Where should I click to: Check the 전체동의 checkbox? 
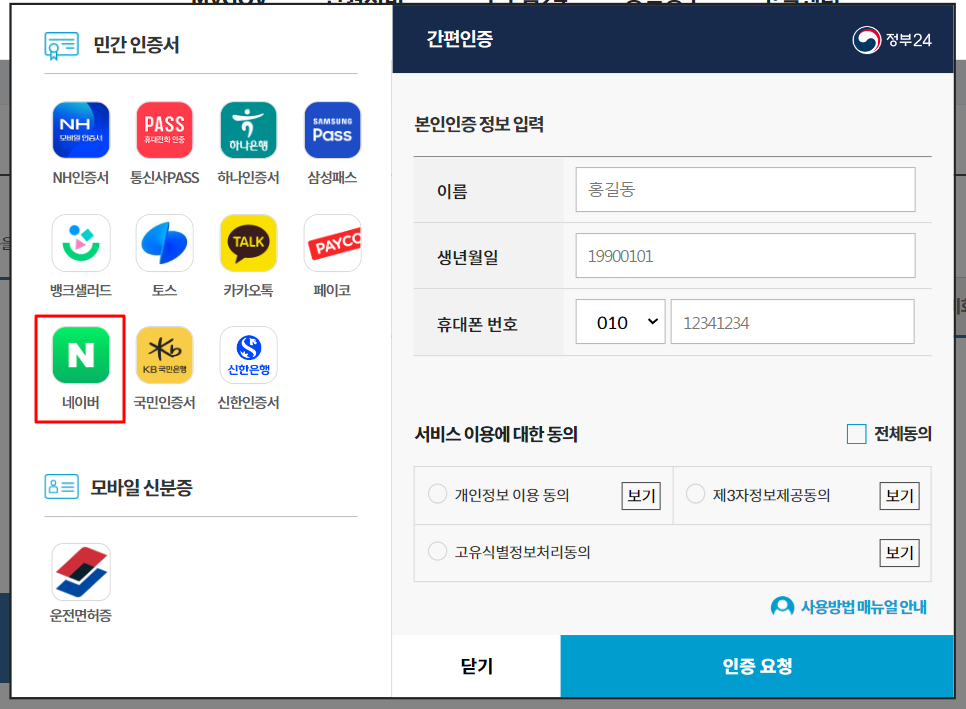pyautogui.click(x=856, y=434)
